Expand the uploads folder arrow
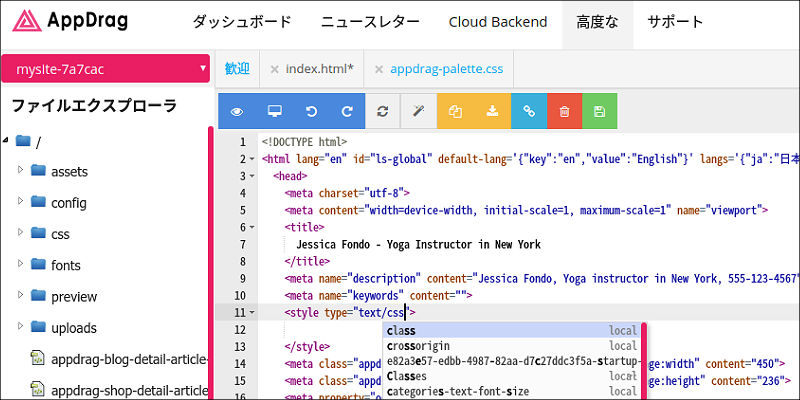 pyautogui.click(x=20, y=326)
